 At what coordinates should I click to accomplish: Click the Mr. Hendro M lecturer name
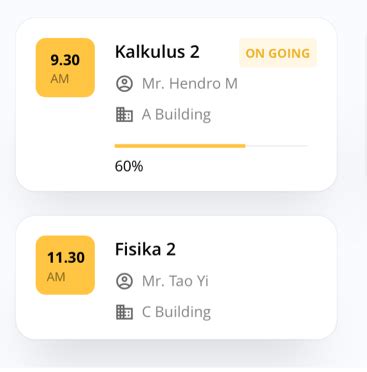click(x=190, y=84)
